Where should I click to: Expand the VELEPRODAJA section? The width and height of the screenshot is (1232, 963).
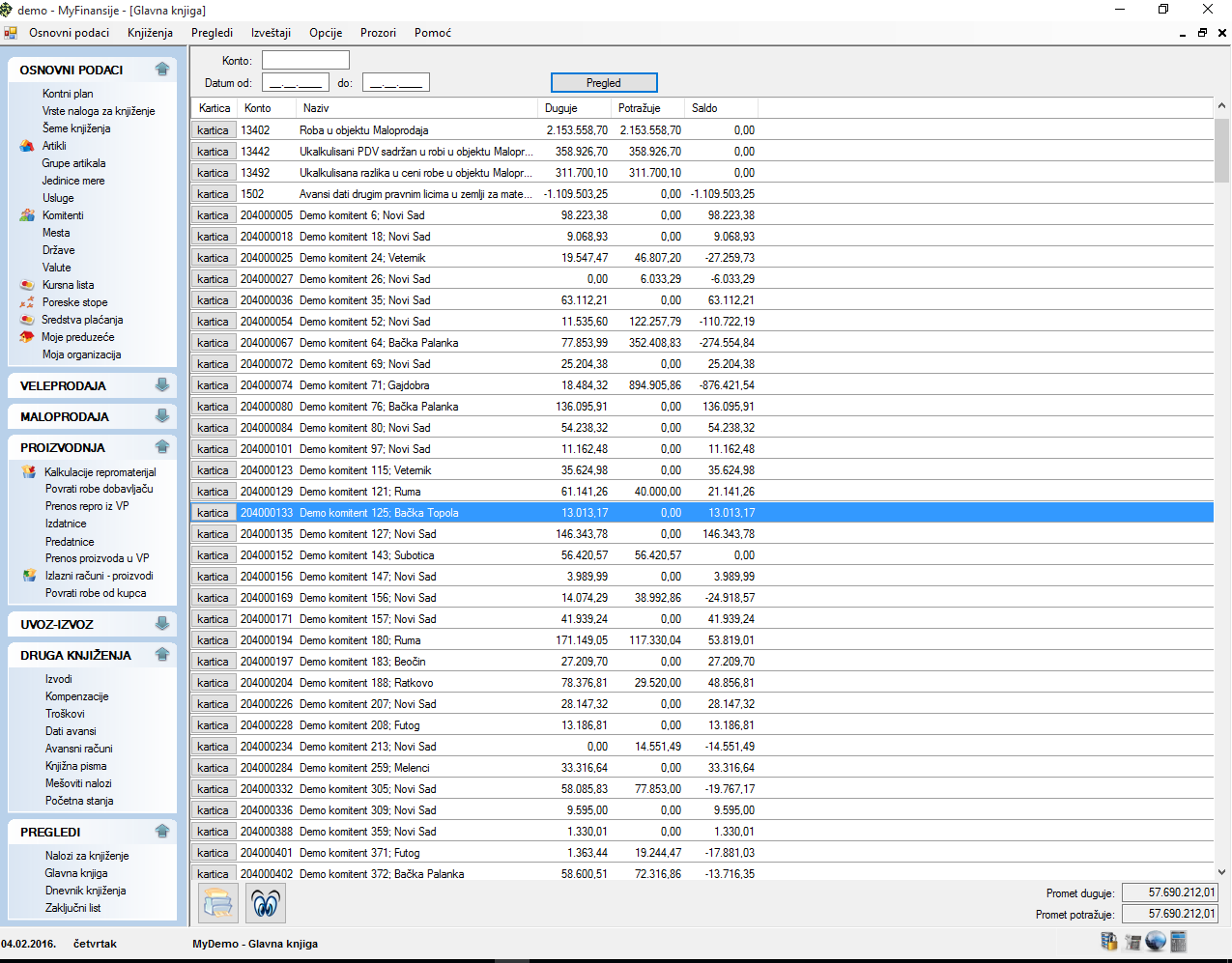coord(162,385)
